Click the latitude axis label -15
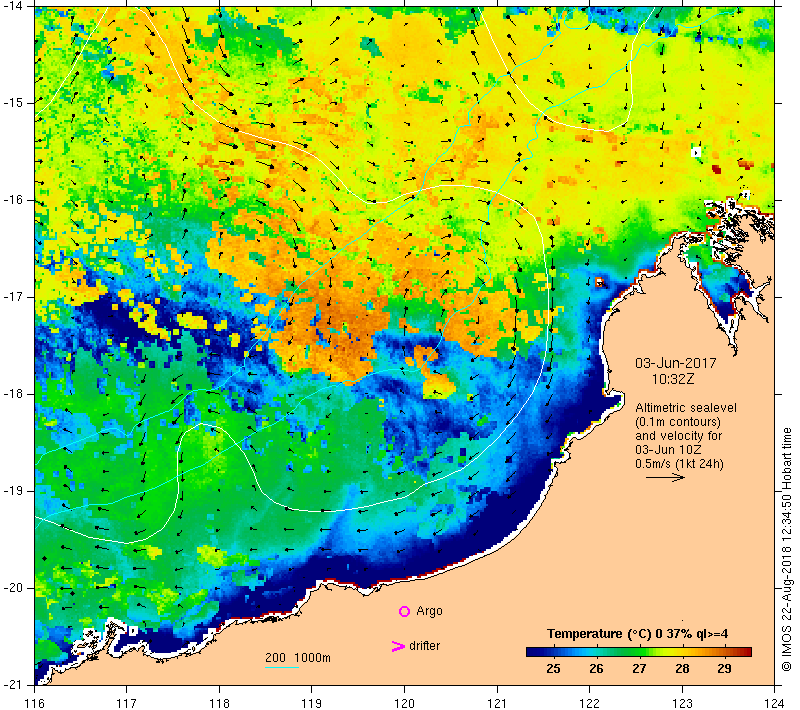The width and height of the screenshot is (800, 710). 13,103
